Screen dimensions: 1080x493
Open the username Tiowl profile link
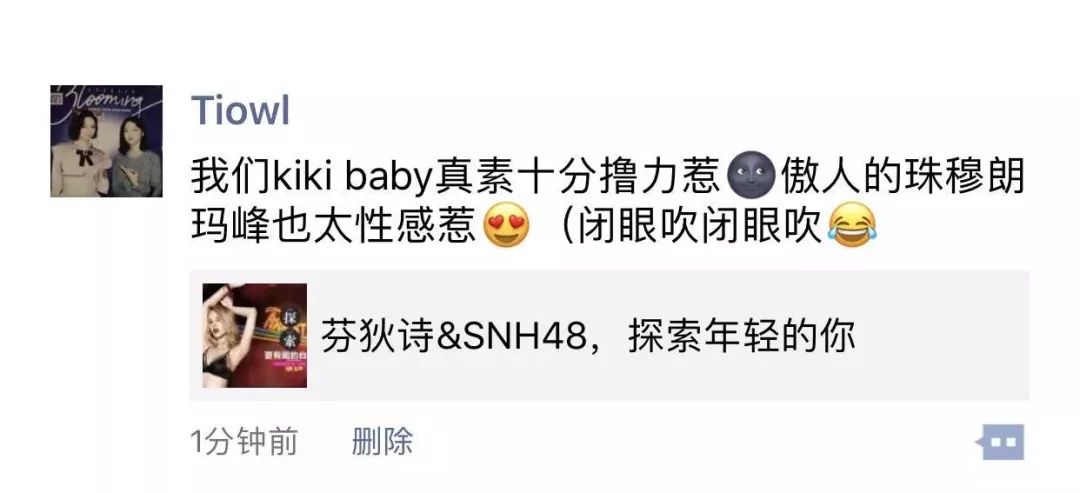click(240, 110)
